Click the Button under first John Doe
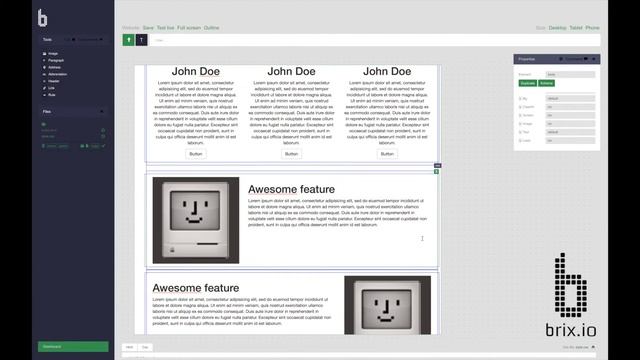 click(196, 154)
